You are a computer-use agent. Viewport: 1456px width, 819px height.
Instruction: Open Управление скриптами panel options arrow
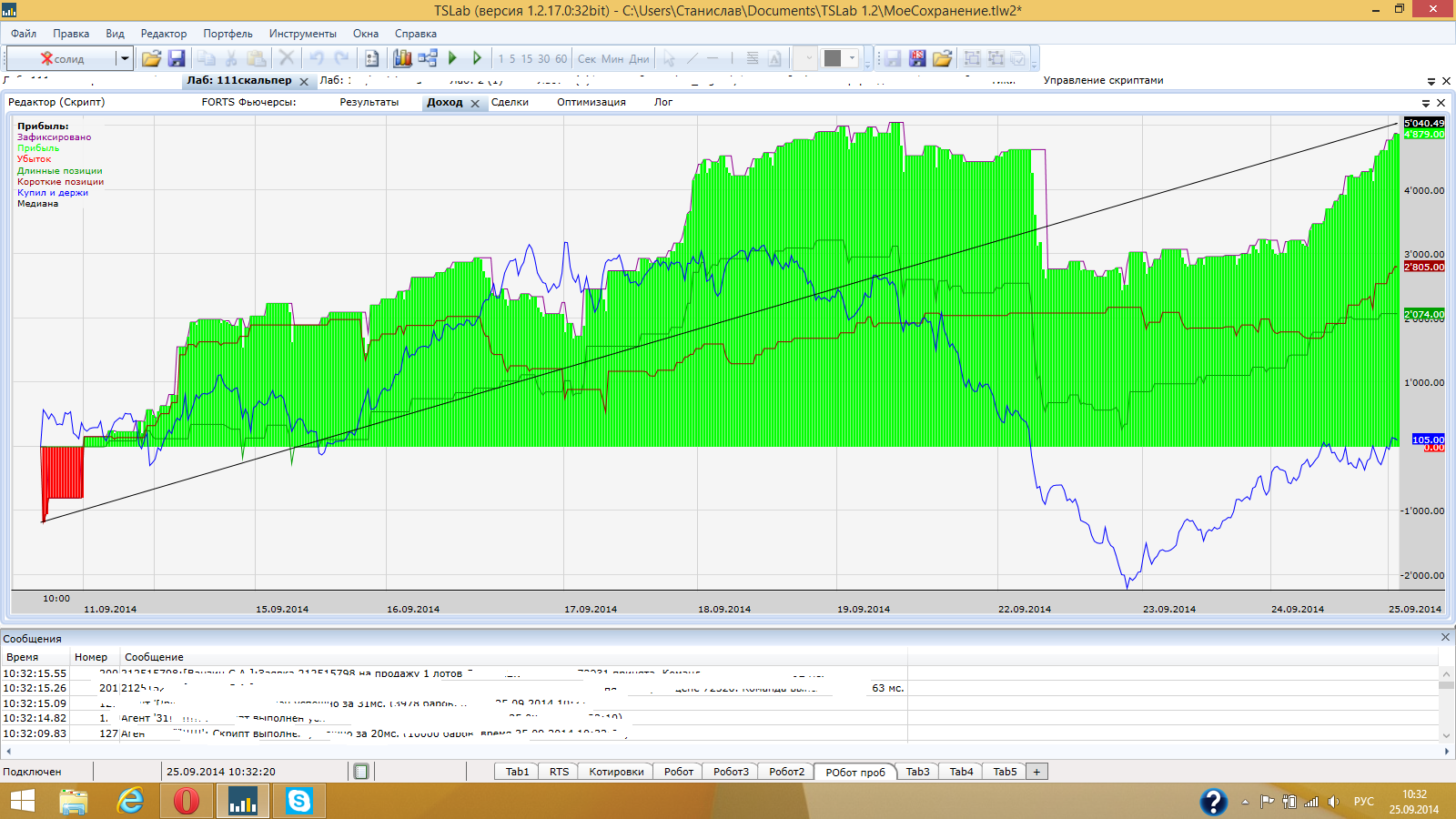point(1431,81)
